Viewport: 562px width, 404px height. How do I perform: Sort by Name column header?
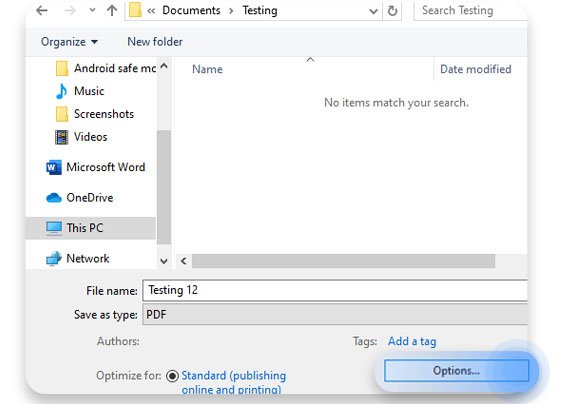[207, 69]
